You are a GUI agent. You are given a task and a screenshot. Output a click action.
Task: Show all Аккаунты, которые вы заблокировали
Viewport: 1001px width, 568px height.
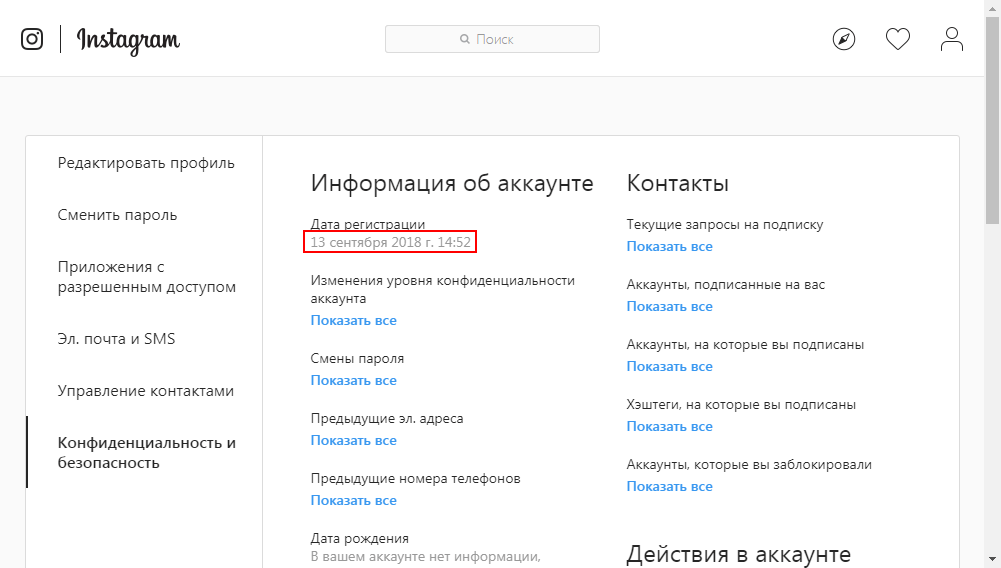click(670, 486)
